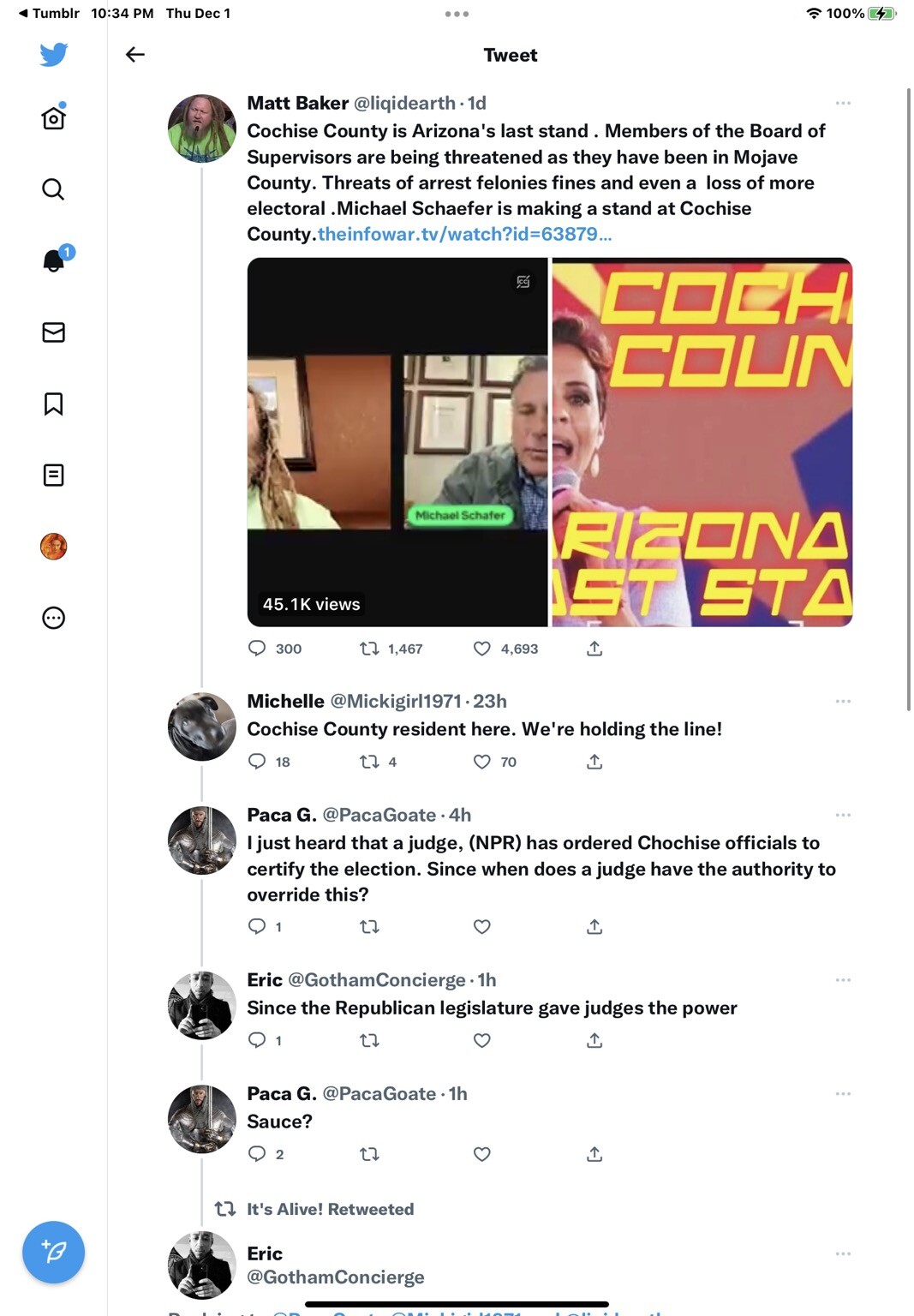The width and height of the screenshot is (914, 1316).
Task: Open the Search magnifier in sidebar
Action: pyautogui.click(x=53, y=189)
